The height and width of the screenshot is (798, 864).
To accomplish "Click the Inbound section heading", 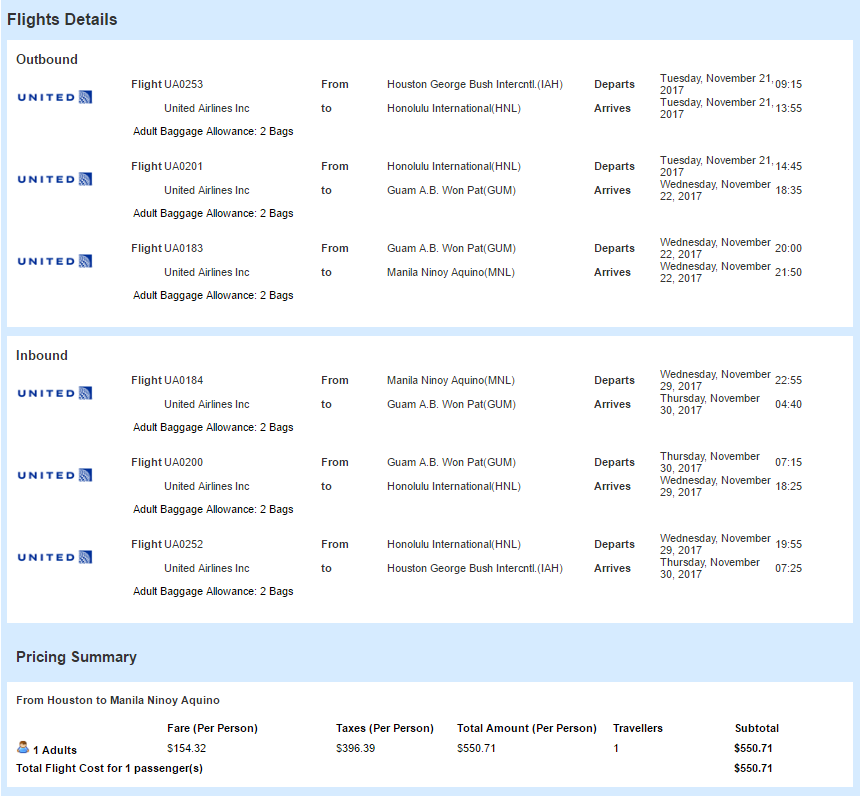I will (42, 355).
